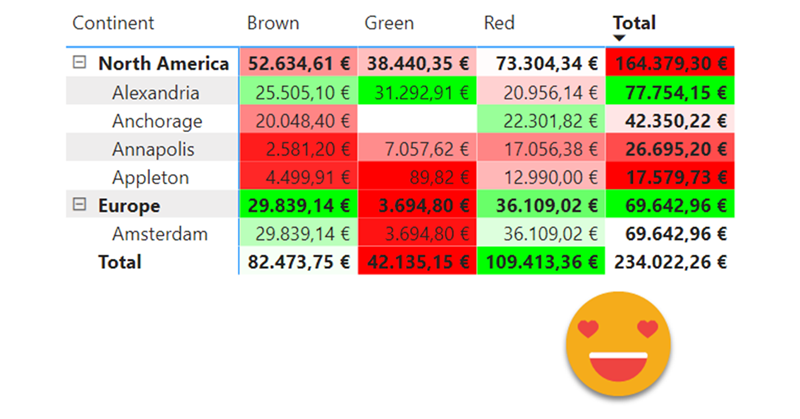Screen dimensions: 800x419
Task: Click the Green column header
Action: point(389,23)
